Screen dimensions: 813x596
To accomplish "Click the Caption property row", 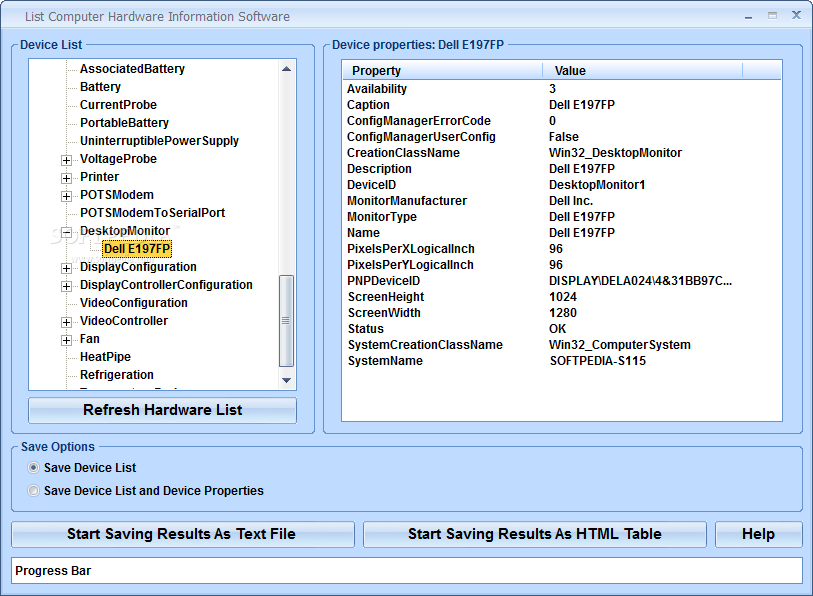I will coord(562,105).
